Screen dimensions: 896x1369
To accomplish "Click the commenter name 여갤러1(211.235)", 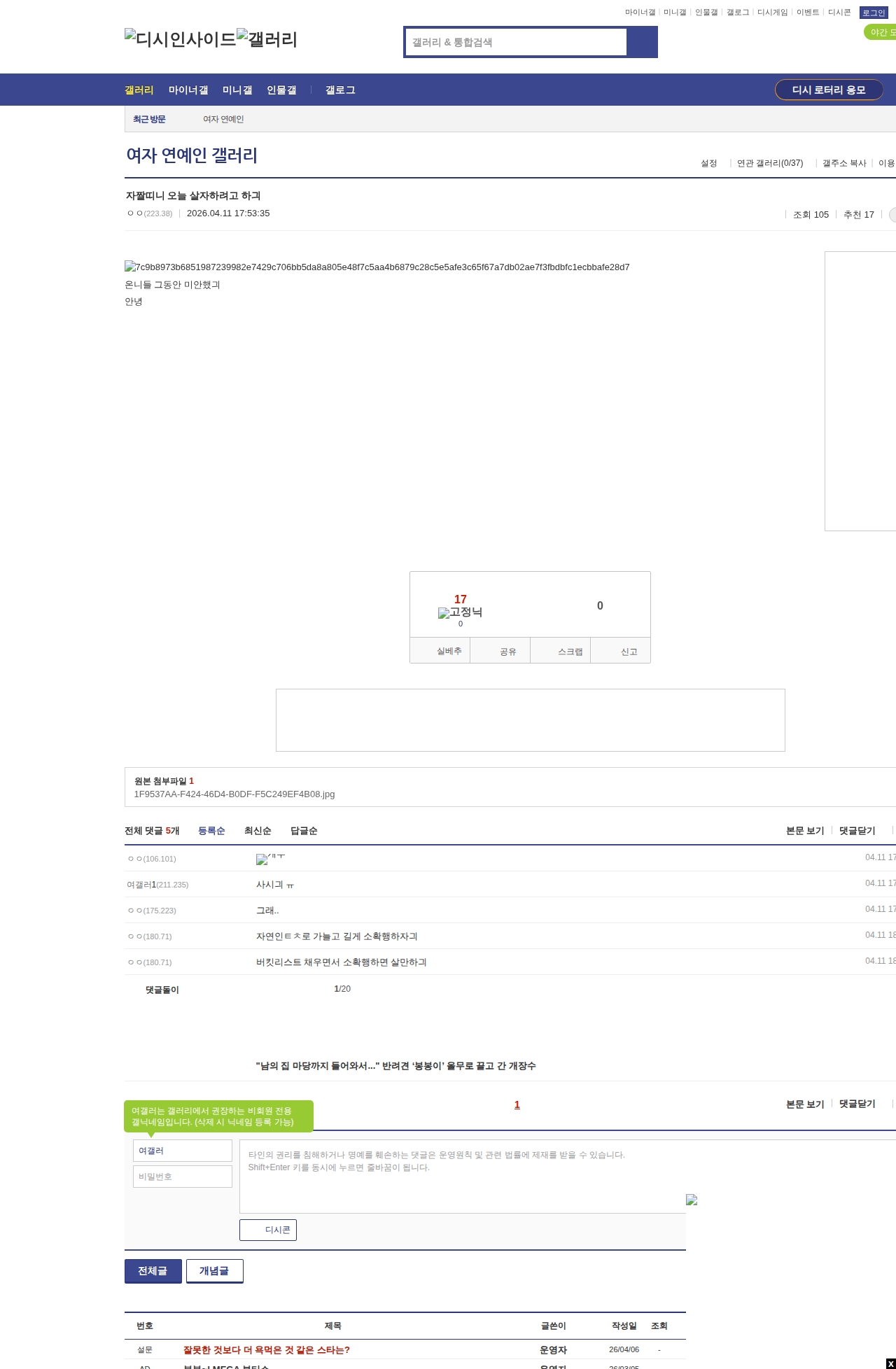I will coord(157,885).
